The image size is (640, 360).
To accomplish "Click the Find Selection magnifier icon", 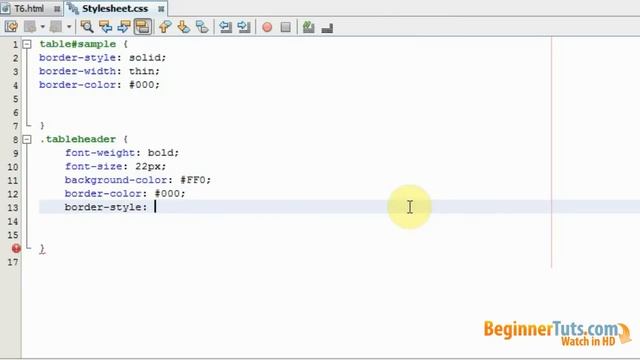I will (x=87, y=27).
